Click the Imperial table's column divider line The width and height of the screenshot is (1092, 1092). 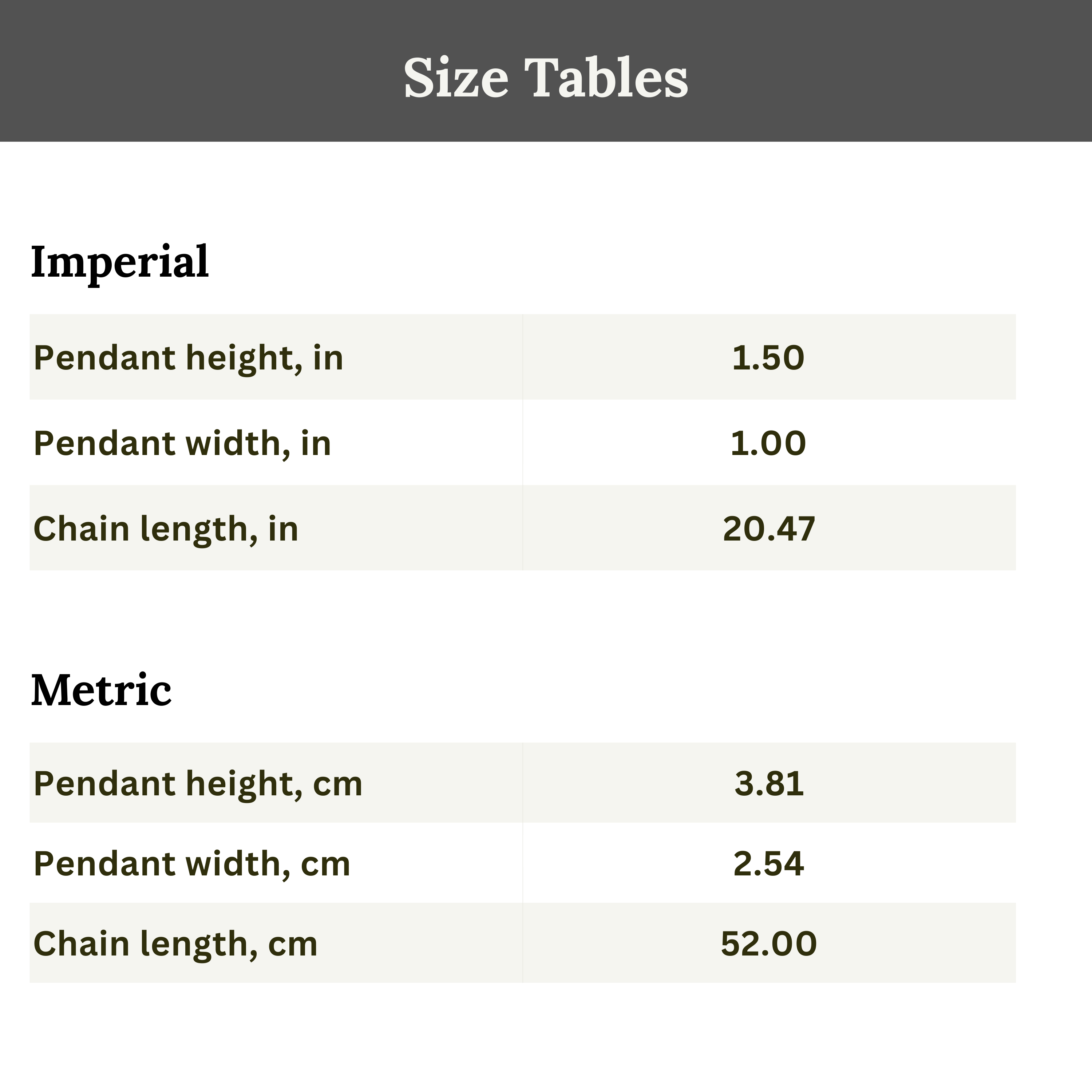[x=523, y=442]
